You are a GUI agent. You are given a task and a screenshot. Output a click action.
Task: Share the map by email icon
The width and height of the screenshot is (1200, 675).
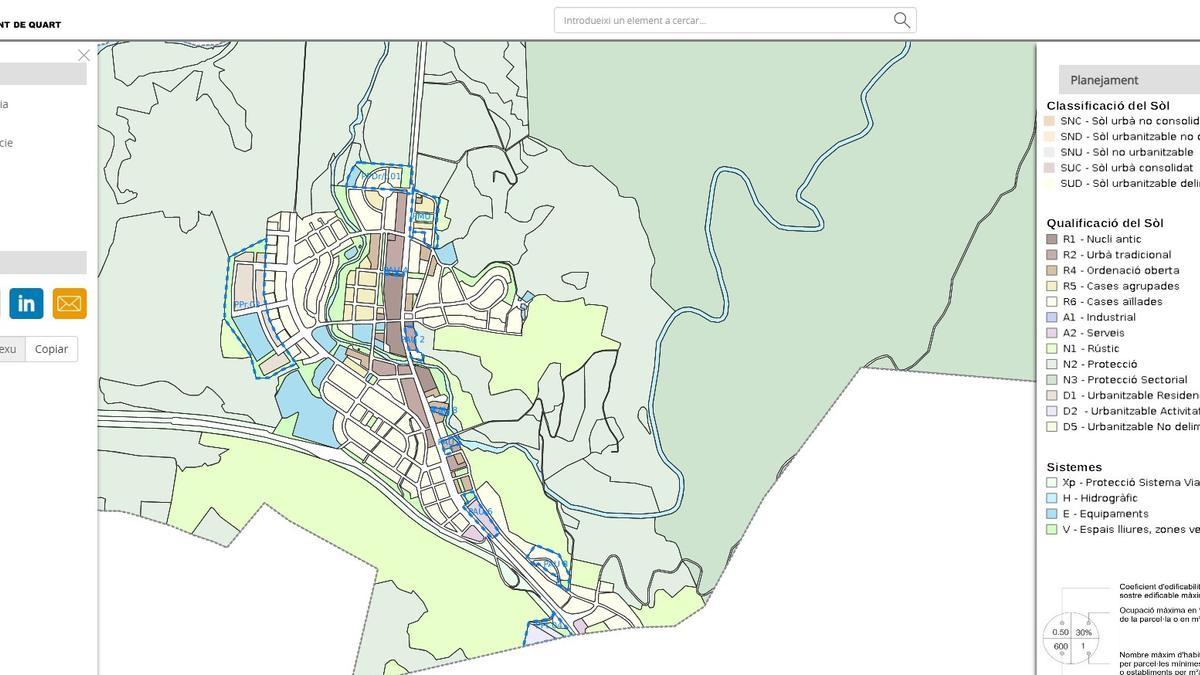pos(69,303)
